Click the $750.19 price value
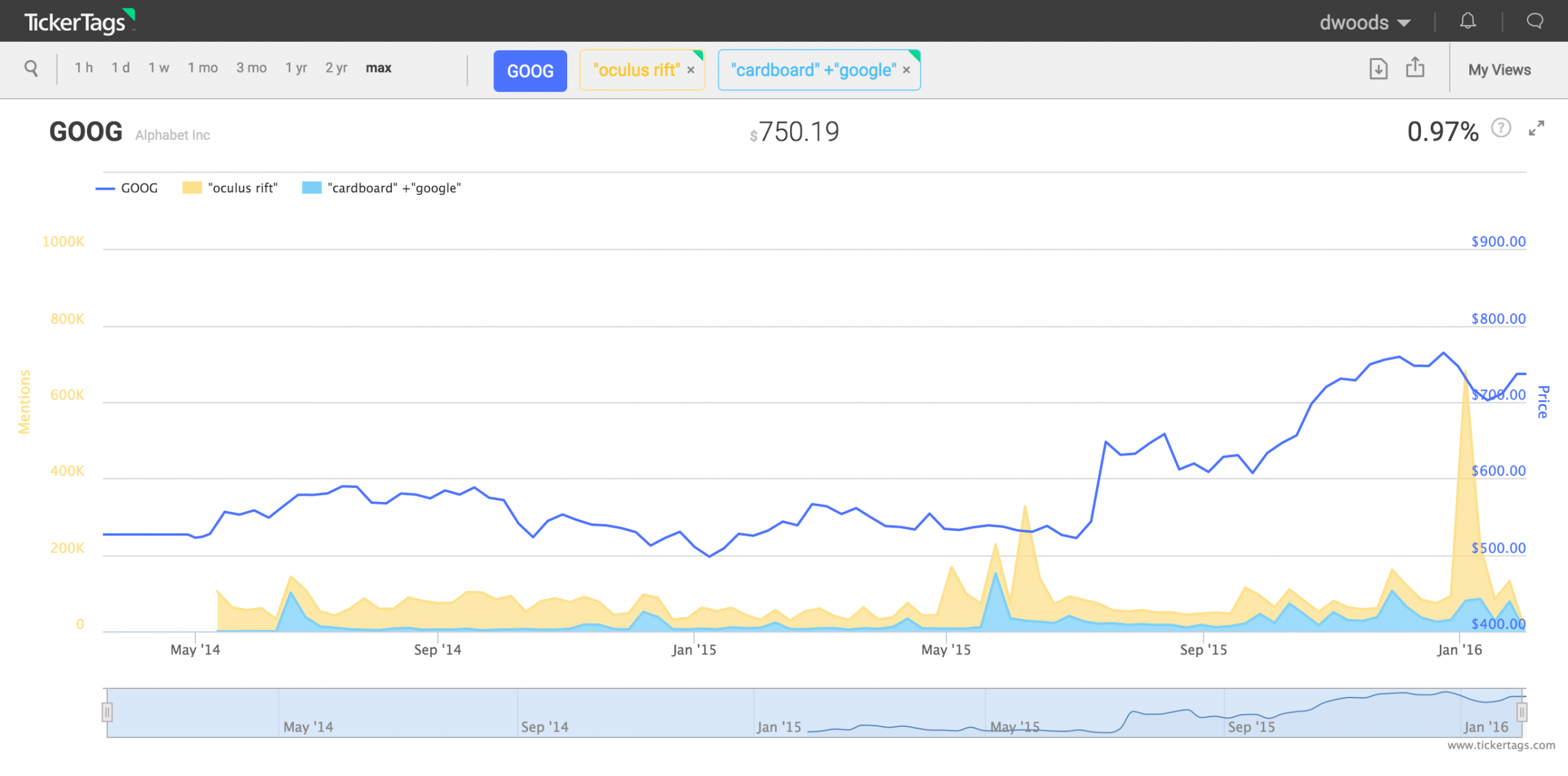Viewport: 1568px width, 776px height. coord(794,132)
